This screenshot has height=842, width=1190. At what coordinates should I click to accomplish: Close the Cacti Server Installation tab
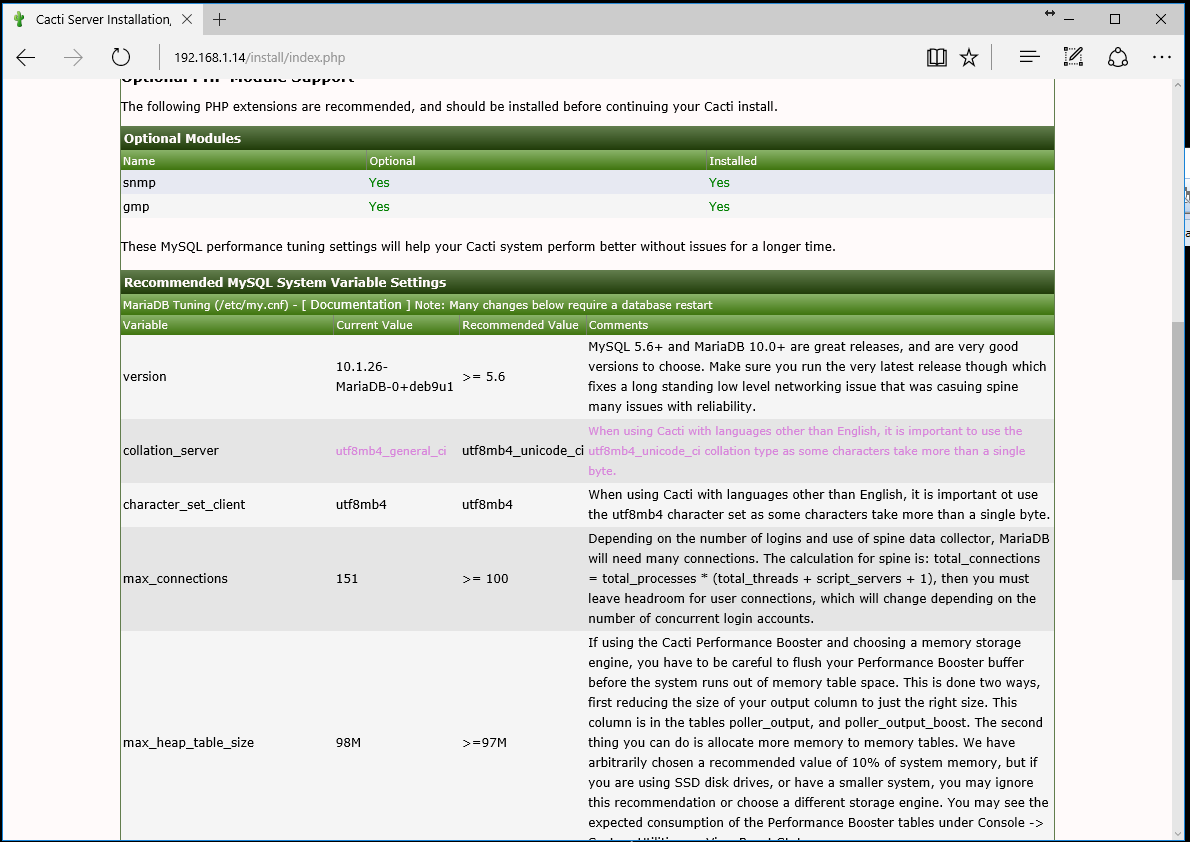[187, 20]
